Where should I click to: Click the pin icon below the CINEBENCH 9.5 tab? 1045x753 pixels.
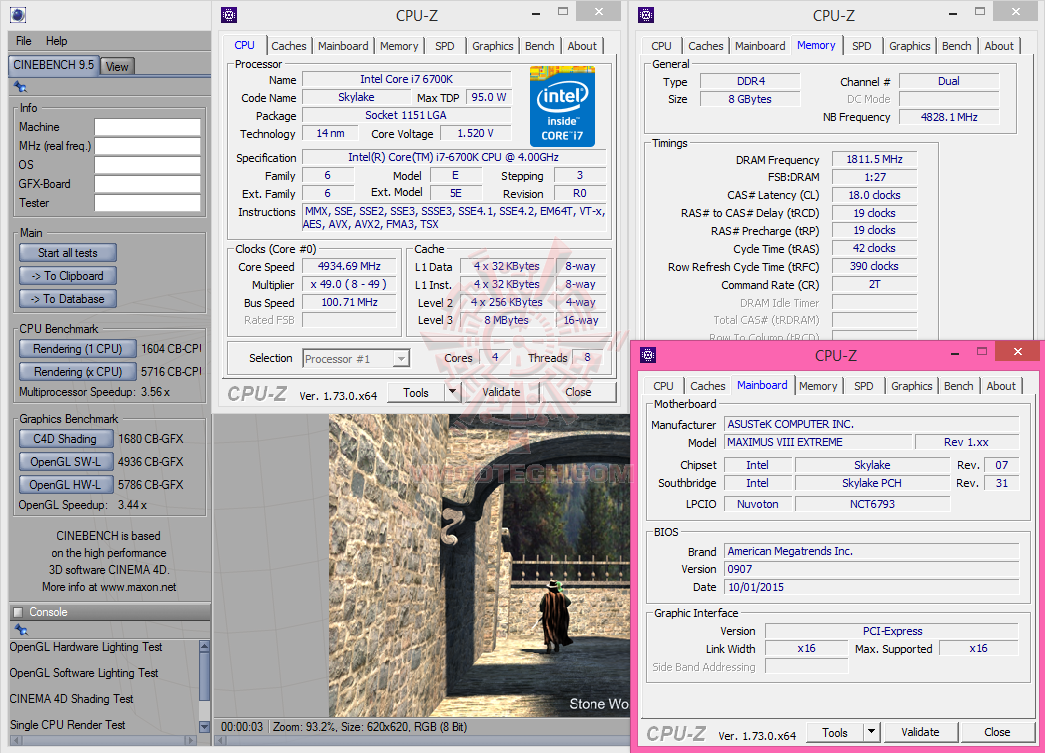tap(19, 87)
